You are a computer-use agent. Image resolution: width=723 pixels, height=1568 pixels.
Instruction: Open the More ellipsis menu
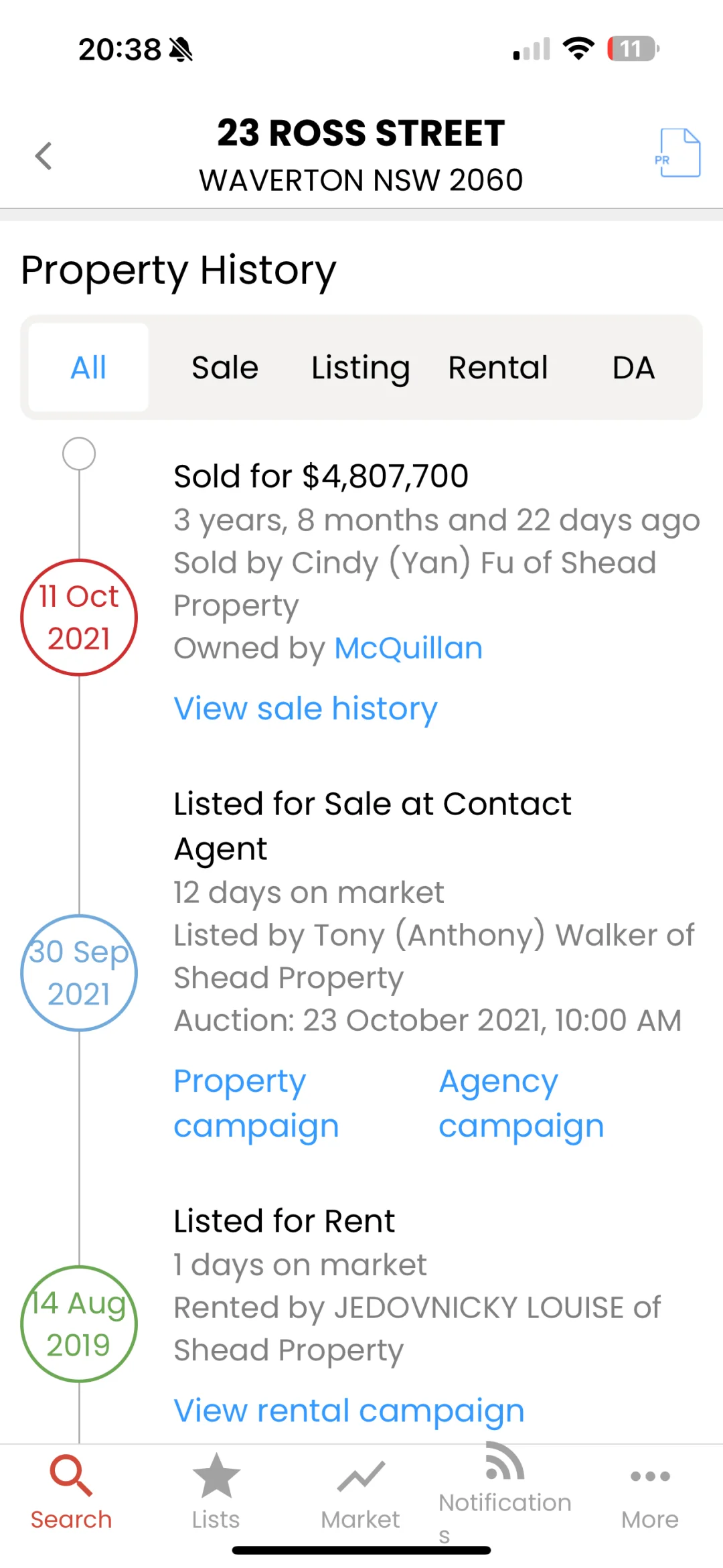(650, 1476)
